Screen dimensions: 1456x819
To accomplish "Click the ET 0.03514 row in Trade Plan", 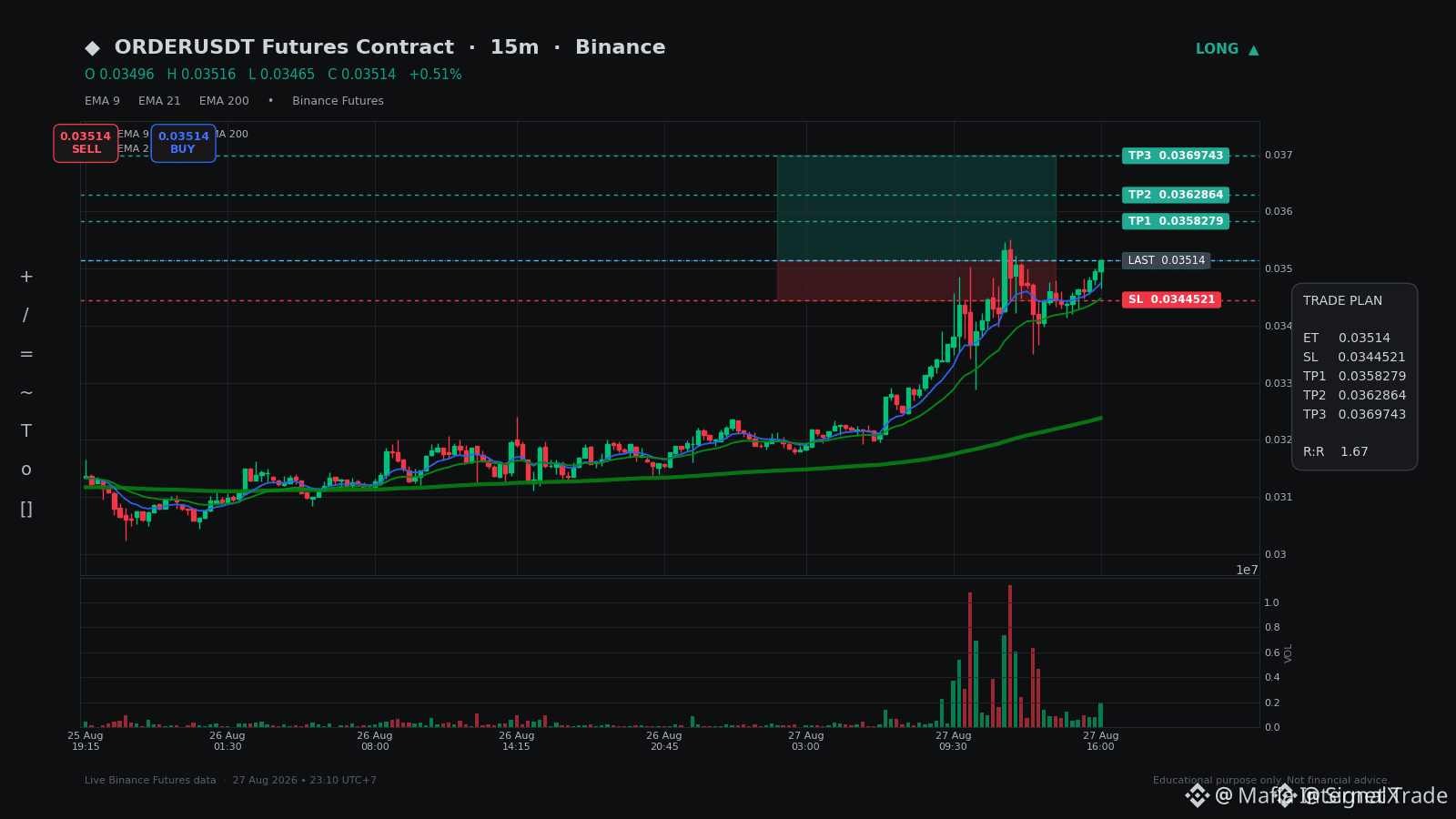I will click(1347, 339).
